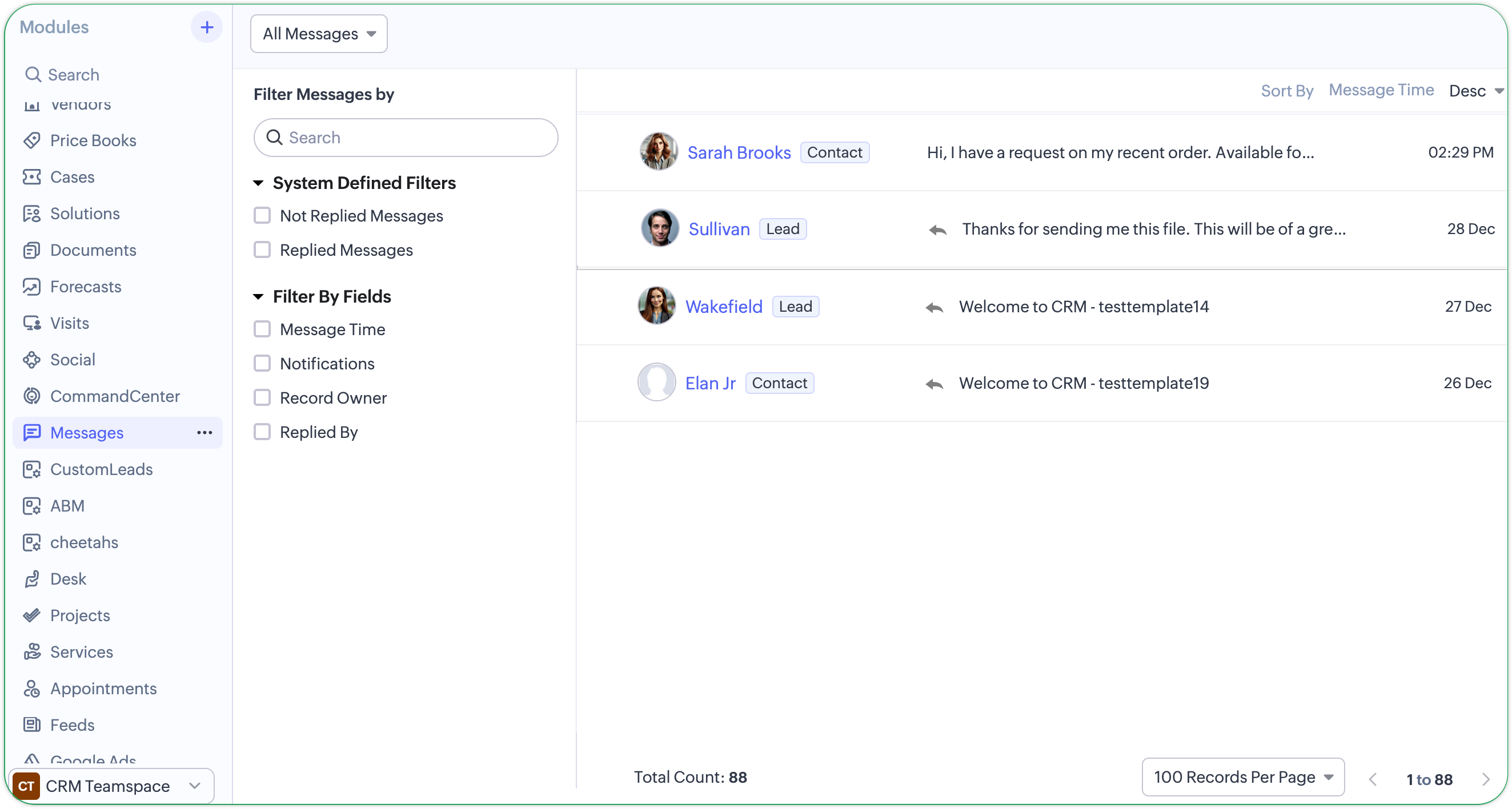Tick the Record Owner field filter

tap(262, 398)
